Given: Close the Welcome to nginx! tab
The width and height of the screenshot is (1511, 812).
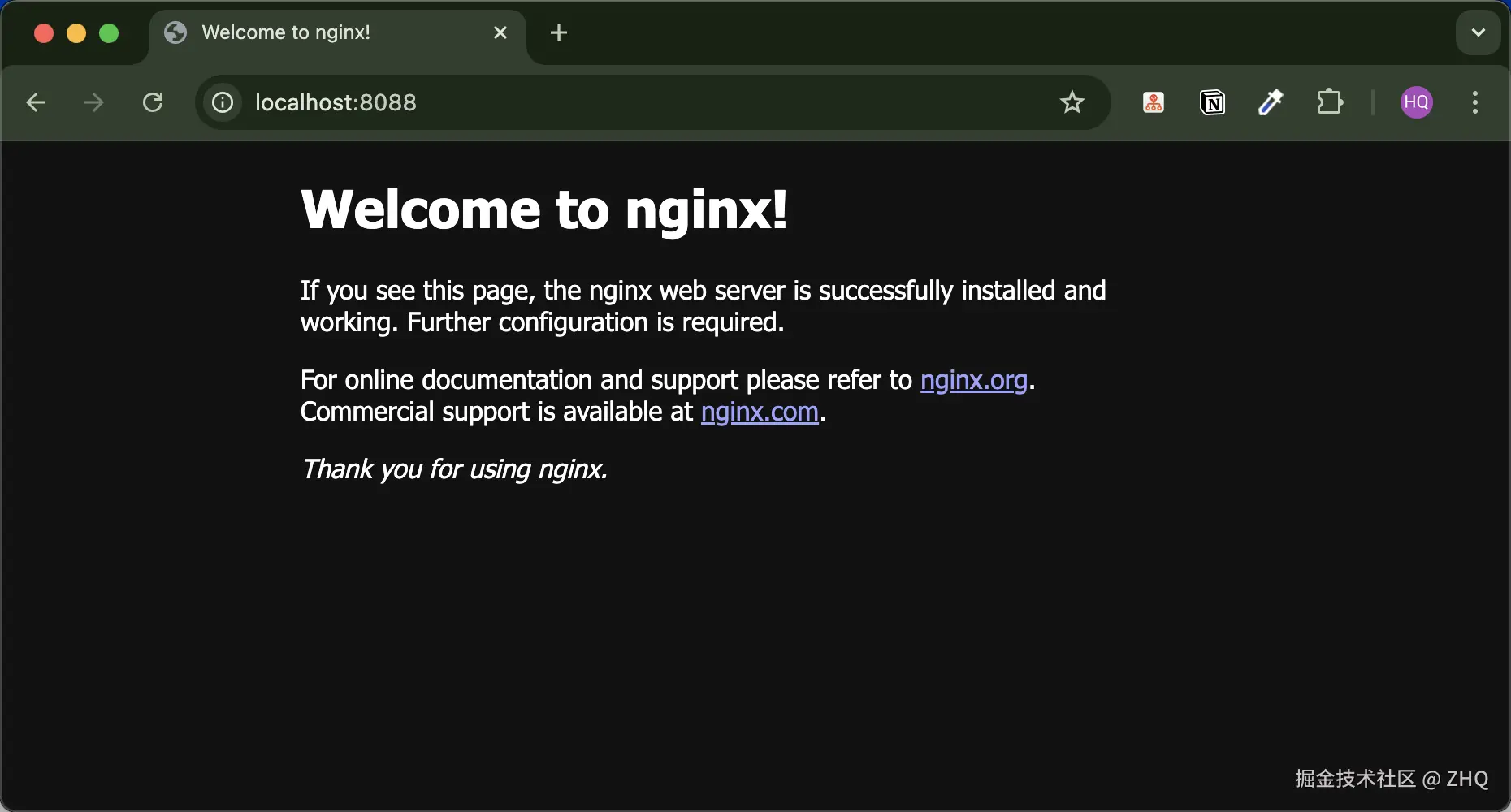Looking at the screenshot, I should click(x=500, y=32).
